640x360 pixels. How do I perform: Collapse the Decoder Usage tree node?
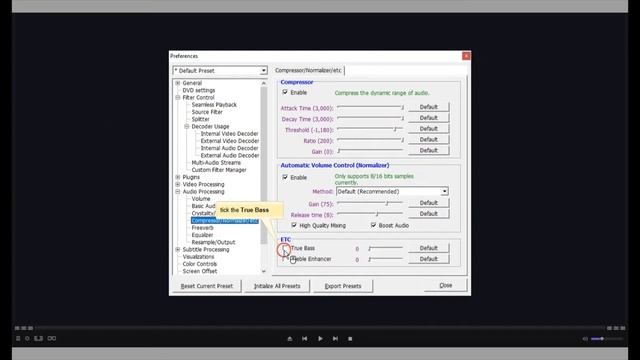click(187, 127)
